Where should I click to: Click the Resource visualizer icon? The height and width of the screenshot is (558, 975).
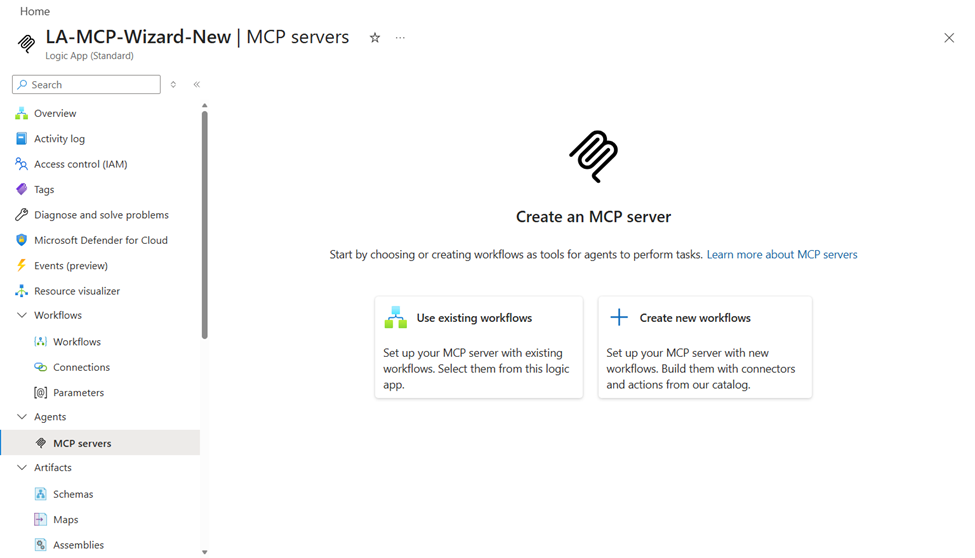pos(22,291)
